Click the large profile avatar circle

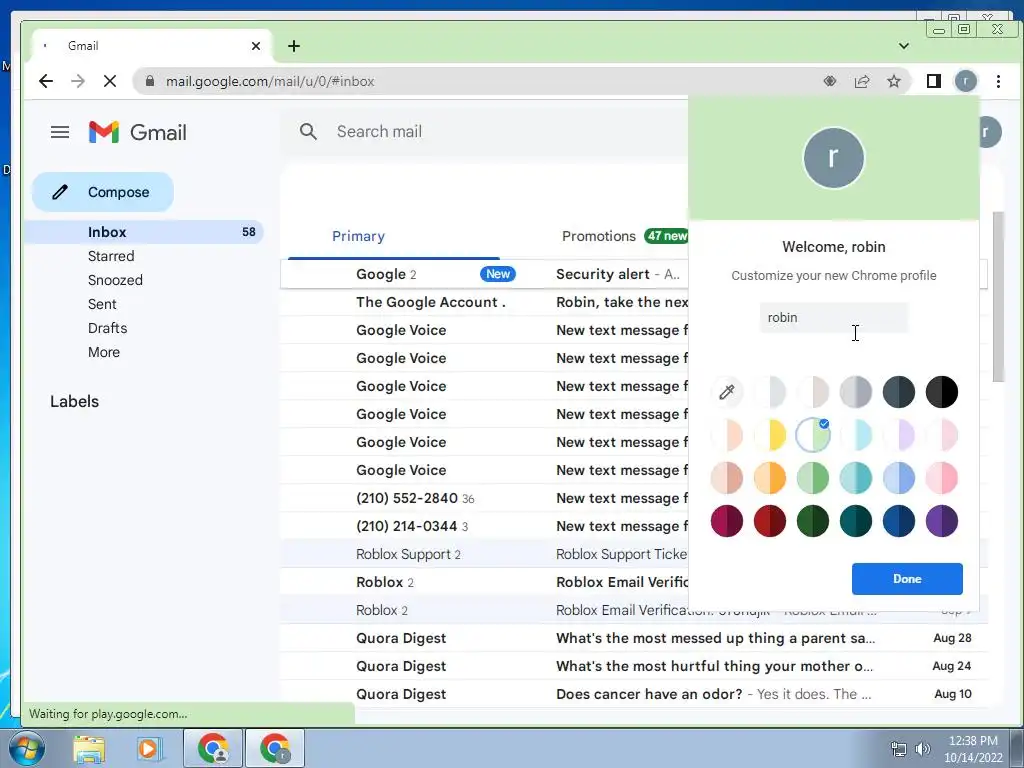pos(834,158)
